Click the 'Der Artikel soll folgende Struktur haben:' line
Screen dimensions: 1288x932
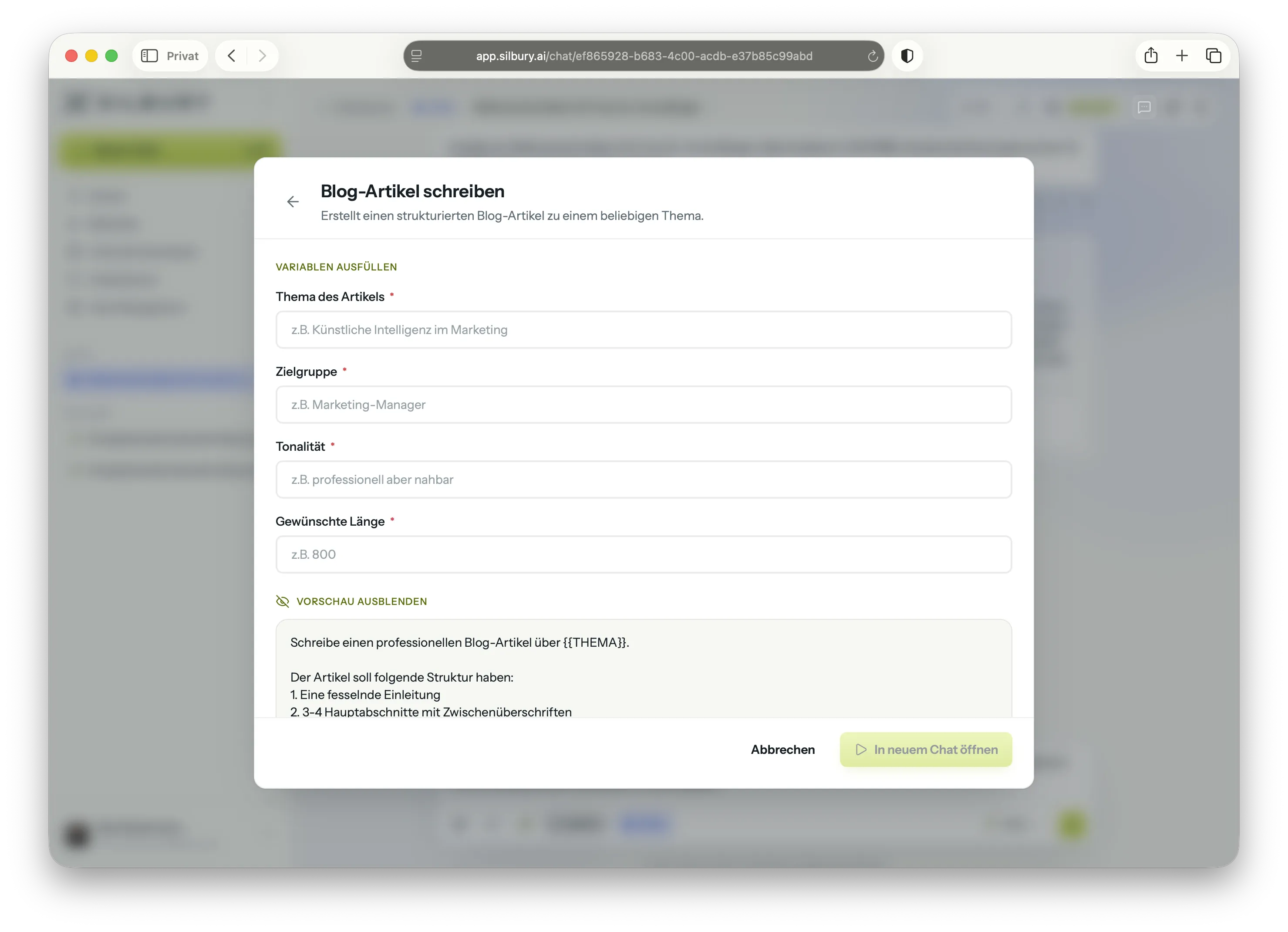coord(401,677)
